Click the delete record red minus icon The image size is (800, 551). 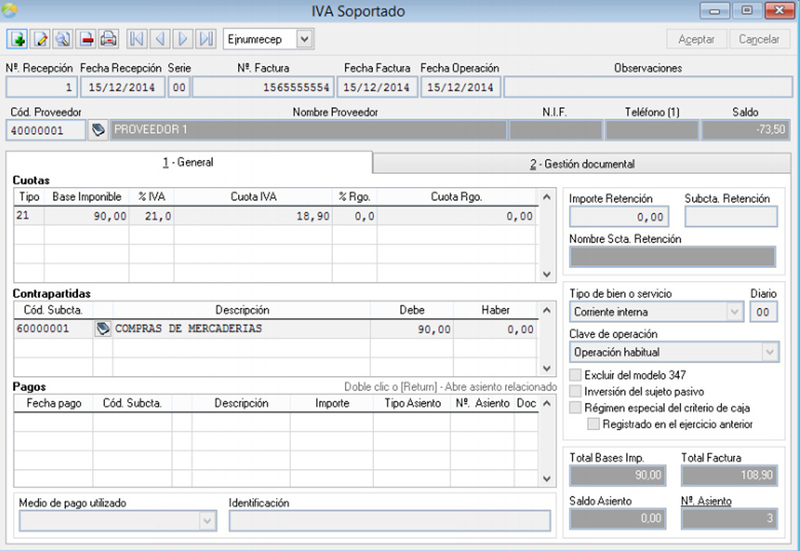tap(86, 39)
